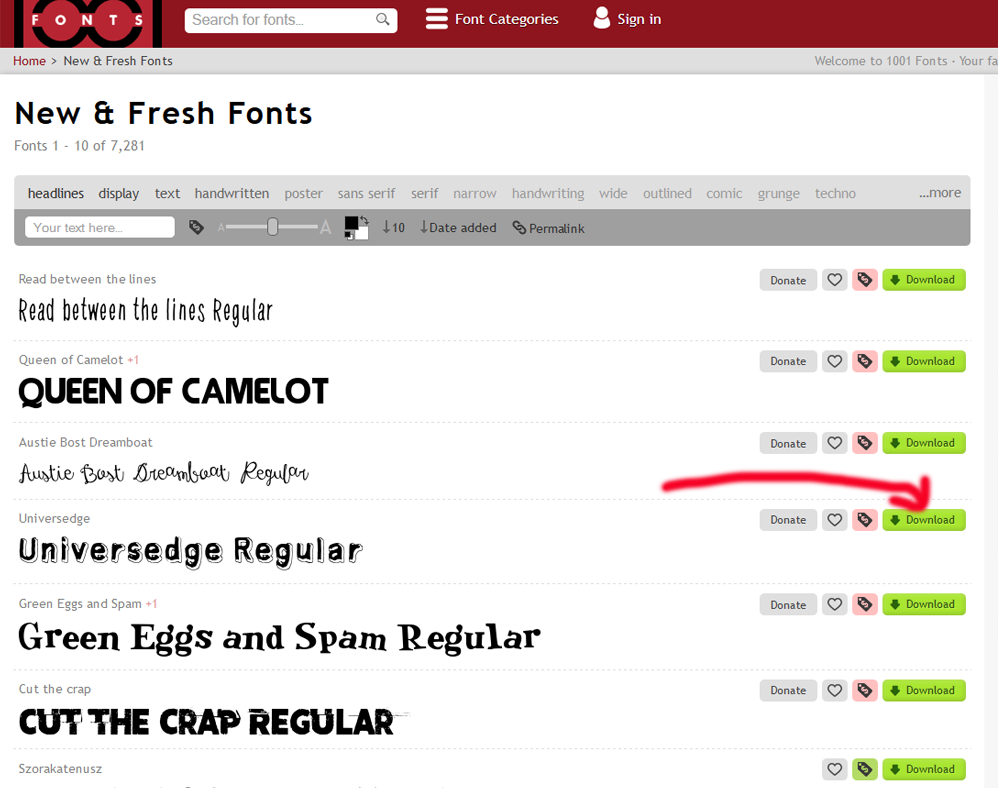Donate for Green Eggs and Spam
The height and width of the screenshot is (788, 998).
click(x=788, y=605)
